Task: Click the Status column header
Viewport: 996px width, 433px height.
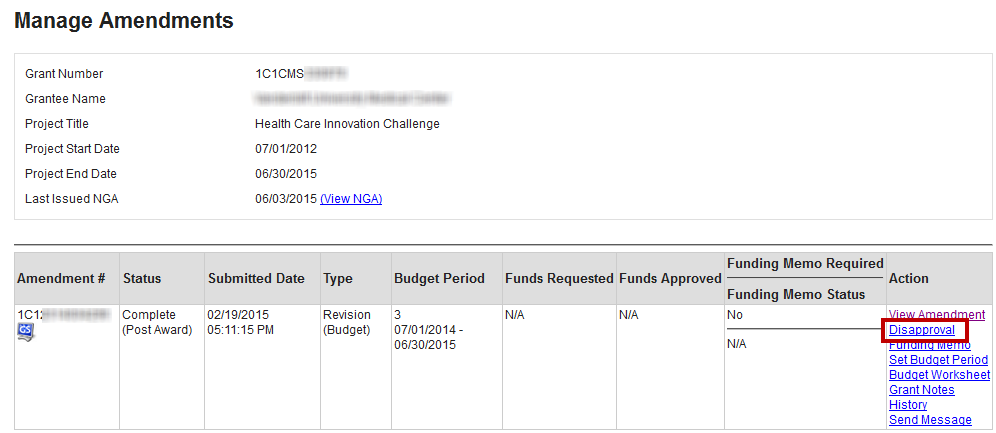Action: tap(142, 278)
